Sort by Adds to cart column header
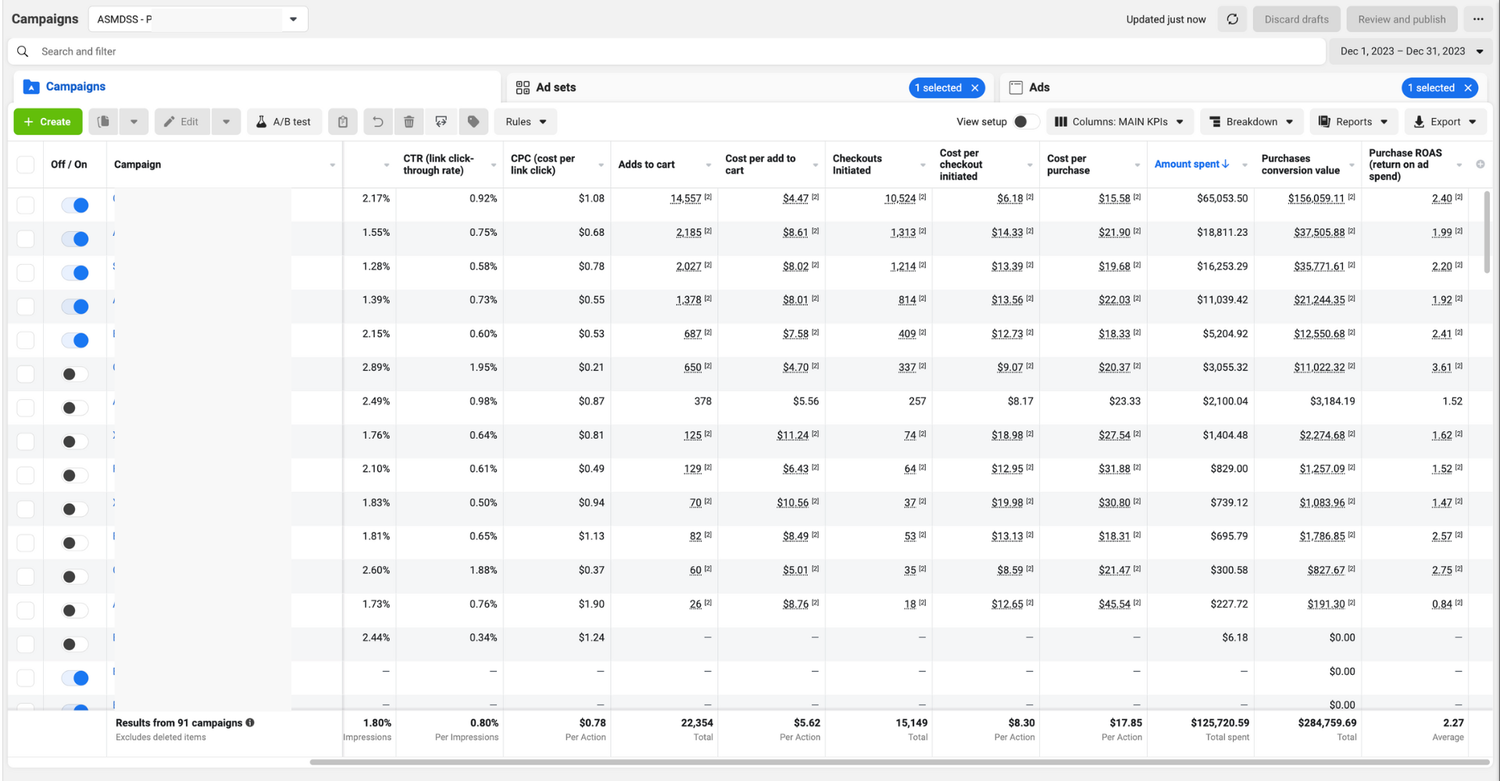Screen dimensions: 1500x781 point(646,164)
